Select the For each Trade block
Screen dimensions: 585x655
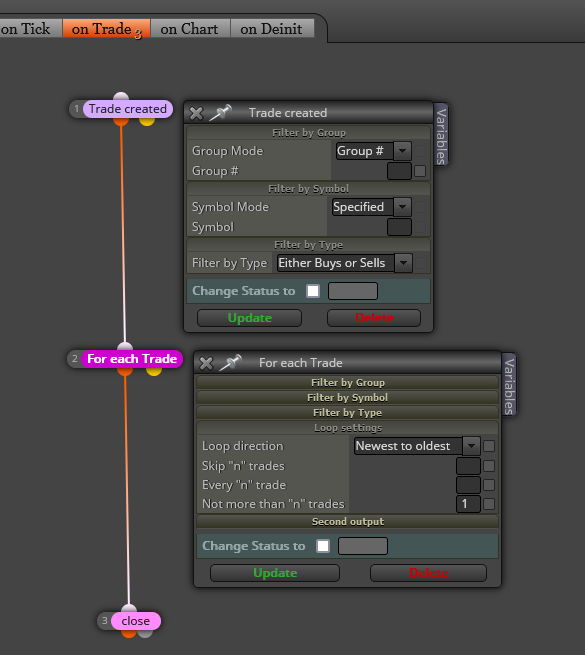coord(132,359)
